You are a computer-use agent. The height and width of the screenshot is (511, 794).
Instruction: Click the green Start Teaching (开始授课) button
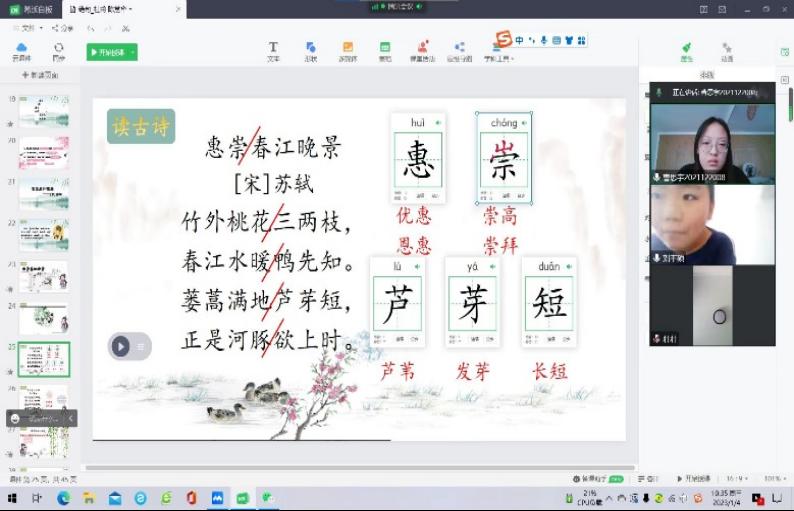[107, 52]
